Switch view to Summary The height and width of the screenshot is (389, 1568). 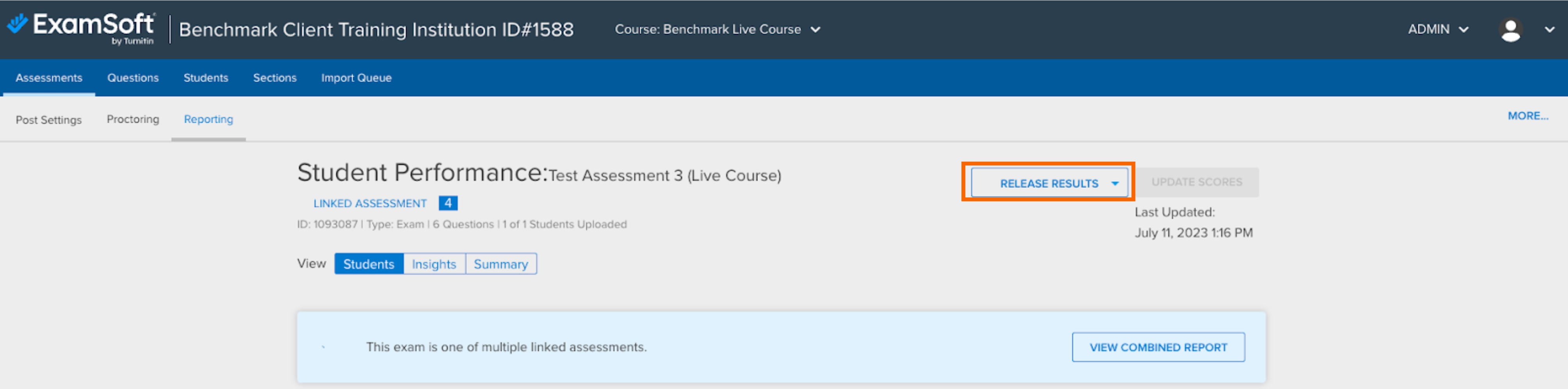coord(500,264)
